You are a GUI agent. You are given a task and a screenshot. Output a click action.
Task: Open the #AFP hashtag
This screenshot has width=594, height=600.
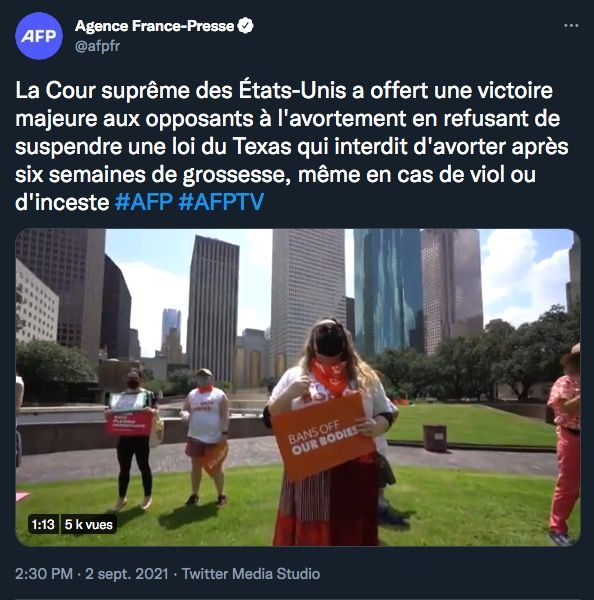pyautogui.click(x=144, y=202)
